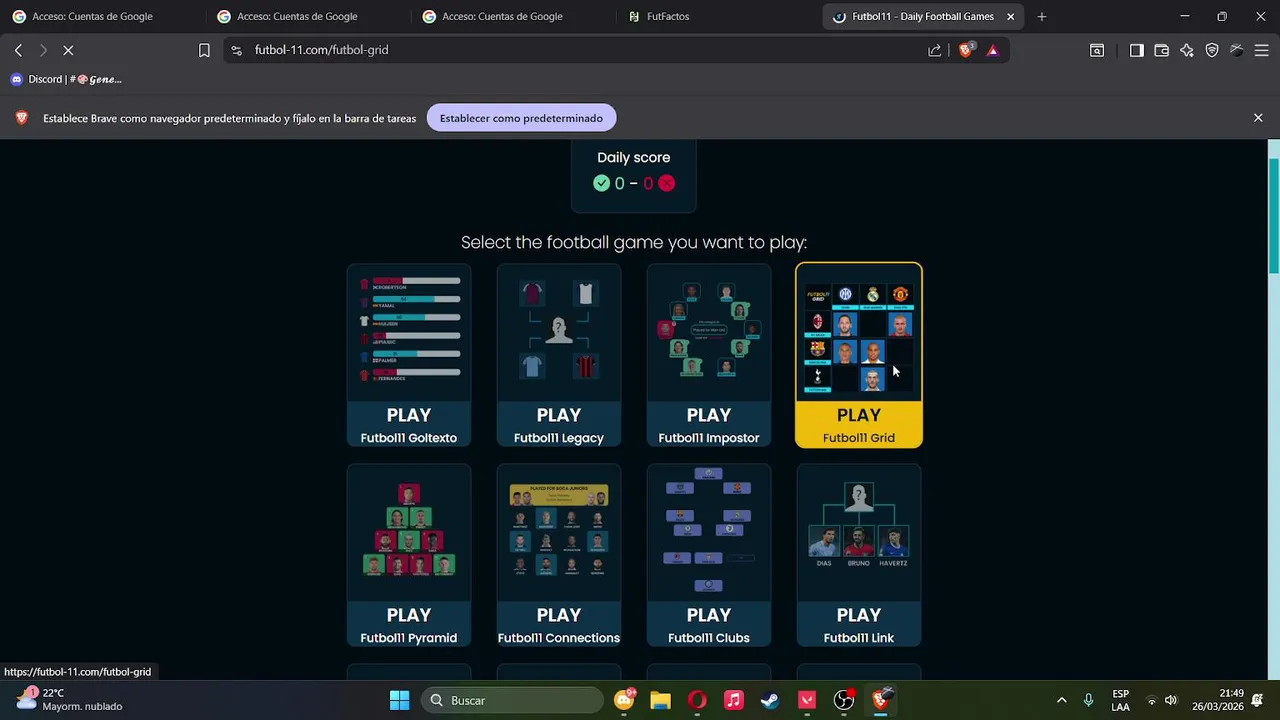1280x720 pixels.
Task: Play Futbol11 Goltexto game
Action: pyautogui.click(x=409, y=425)
